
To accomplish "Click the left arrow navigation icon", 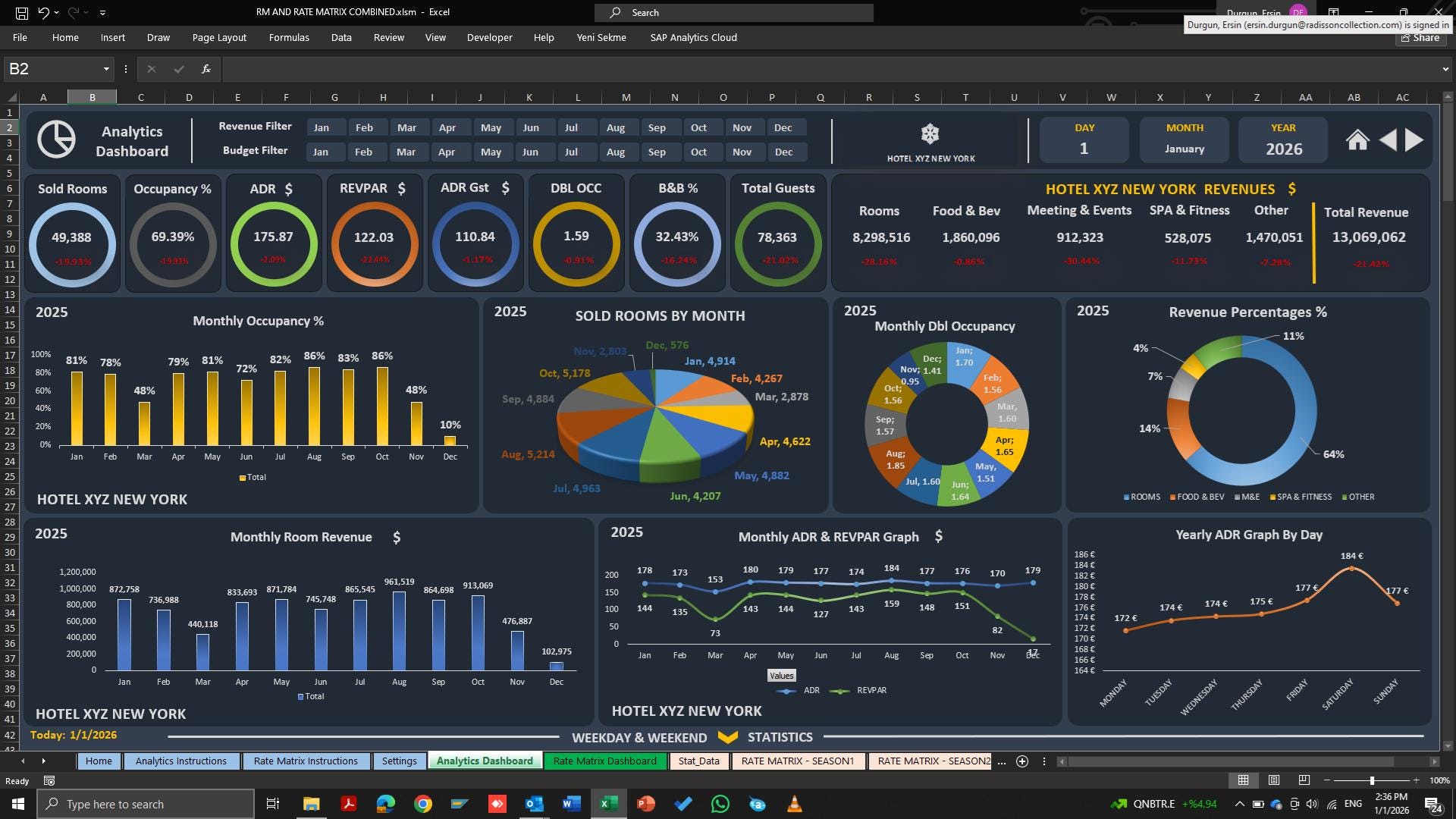I will click(1387, 140).
